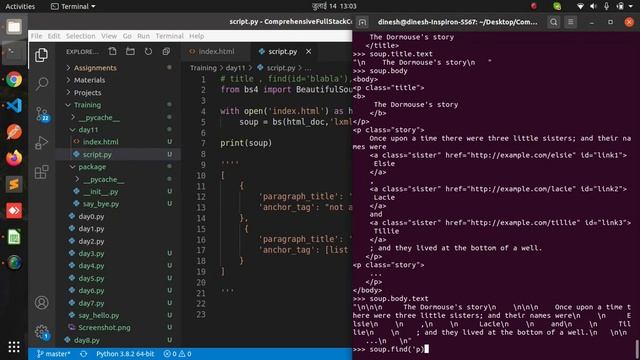Launch Visual Studio Code from the dock

pos(14,106)
